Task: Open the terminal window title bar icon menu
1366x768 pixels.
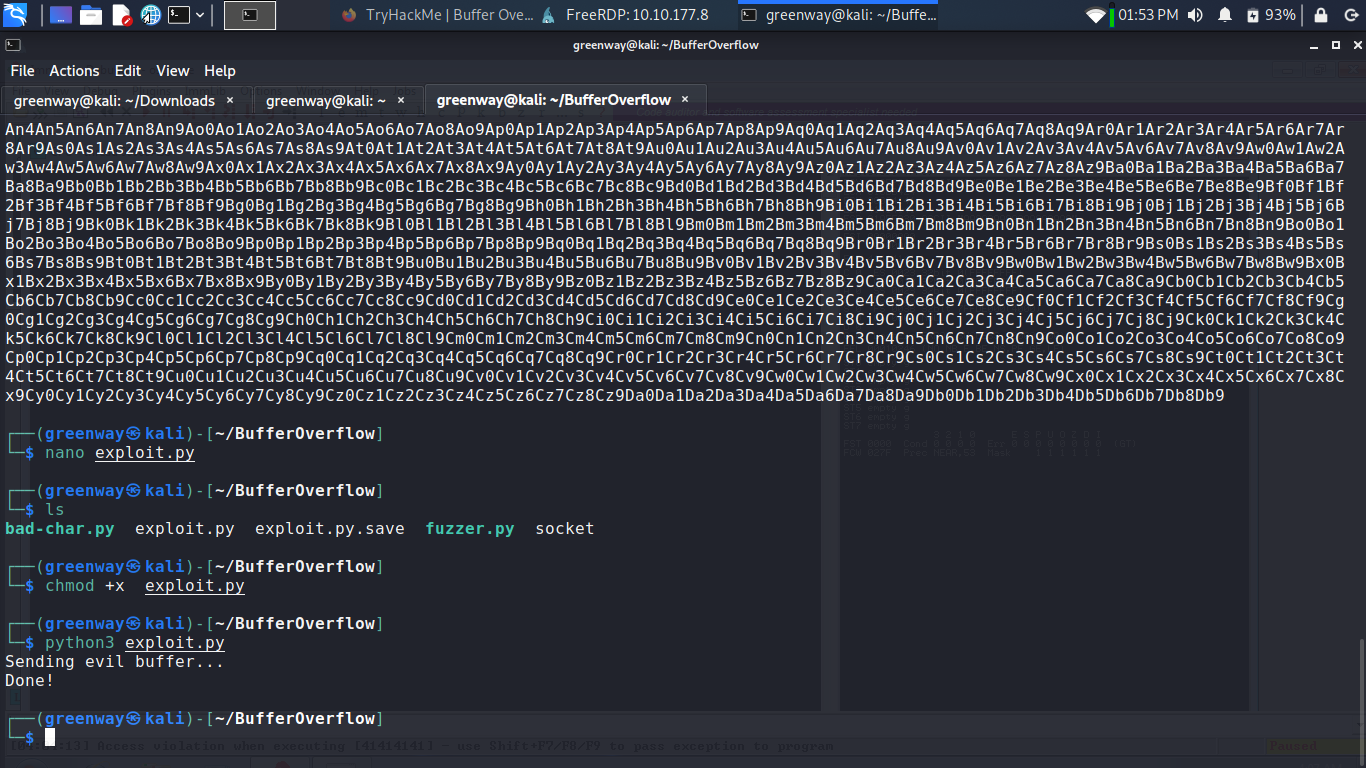Action: [12, 45]
